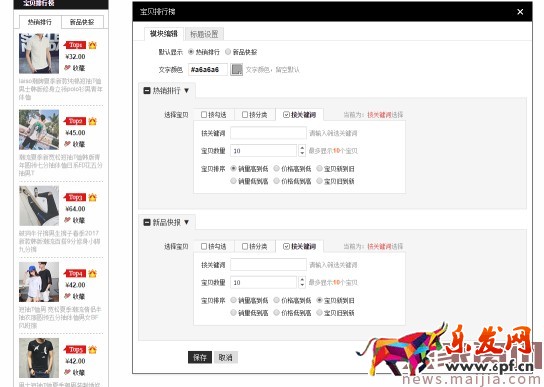This screenshot has width=544, height=387.
Task: Open the gray text color swatch picker
Action: (x=237, y=69)
